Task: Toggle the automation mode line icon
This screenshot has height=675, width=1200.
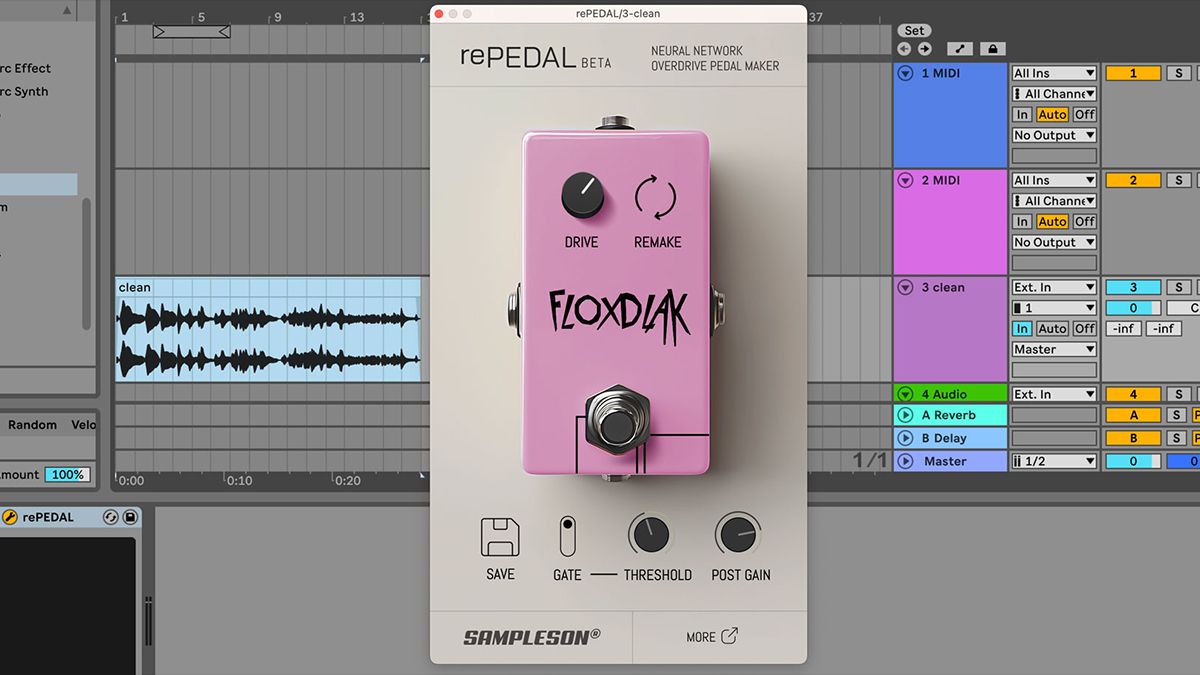Action: pos(960,48)
